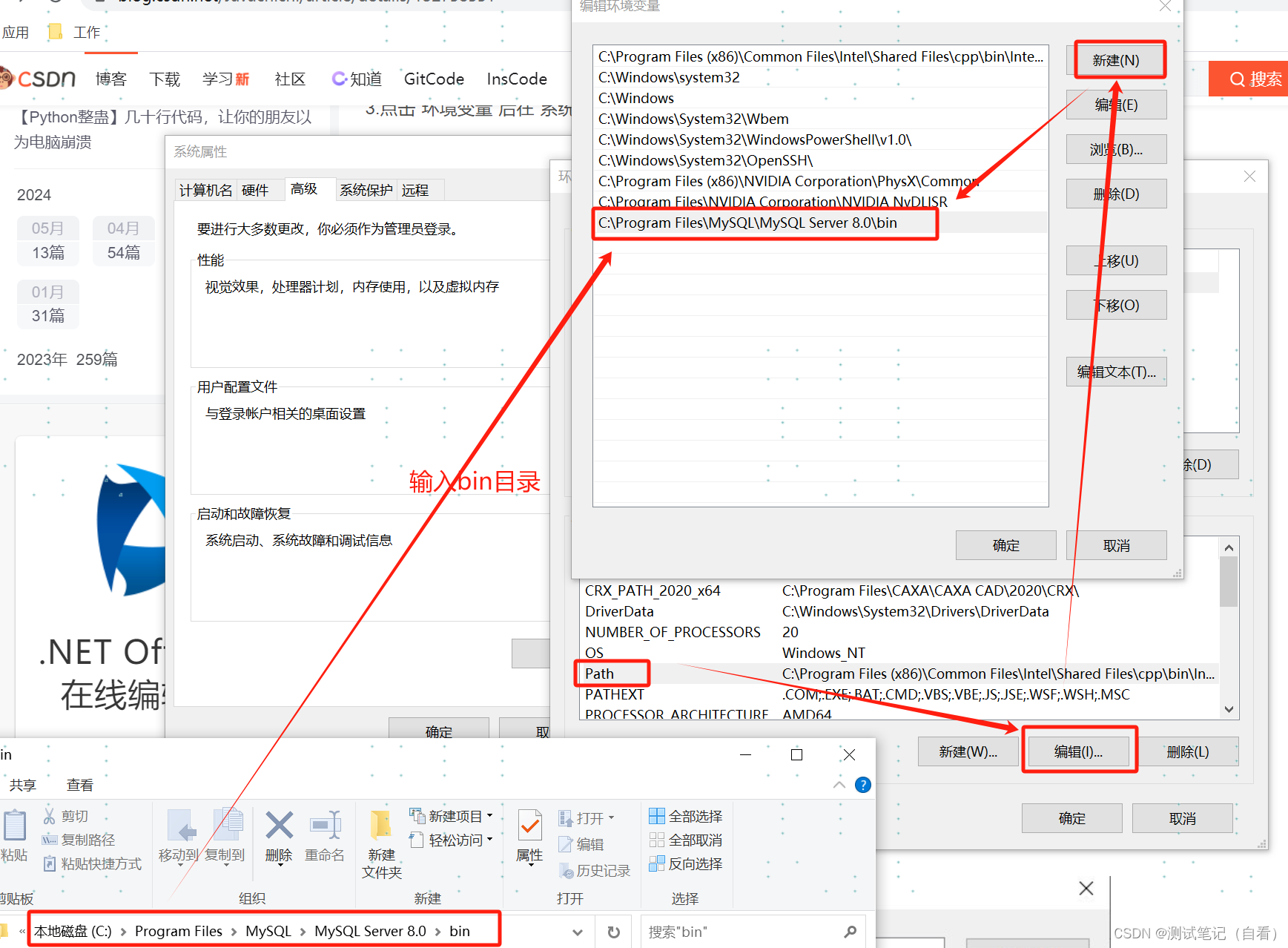The image size is (1288, 948).
Task: Select the CRX_PATH_2020_x64 variable row
Action: (899, 590)
